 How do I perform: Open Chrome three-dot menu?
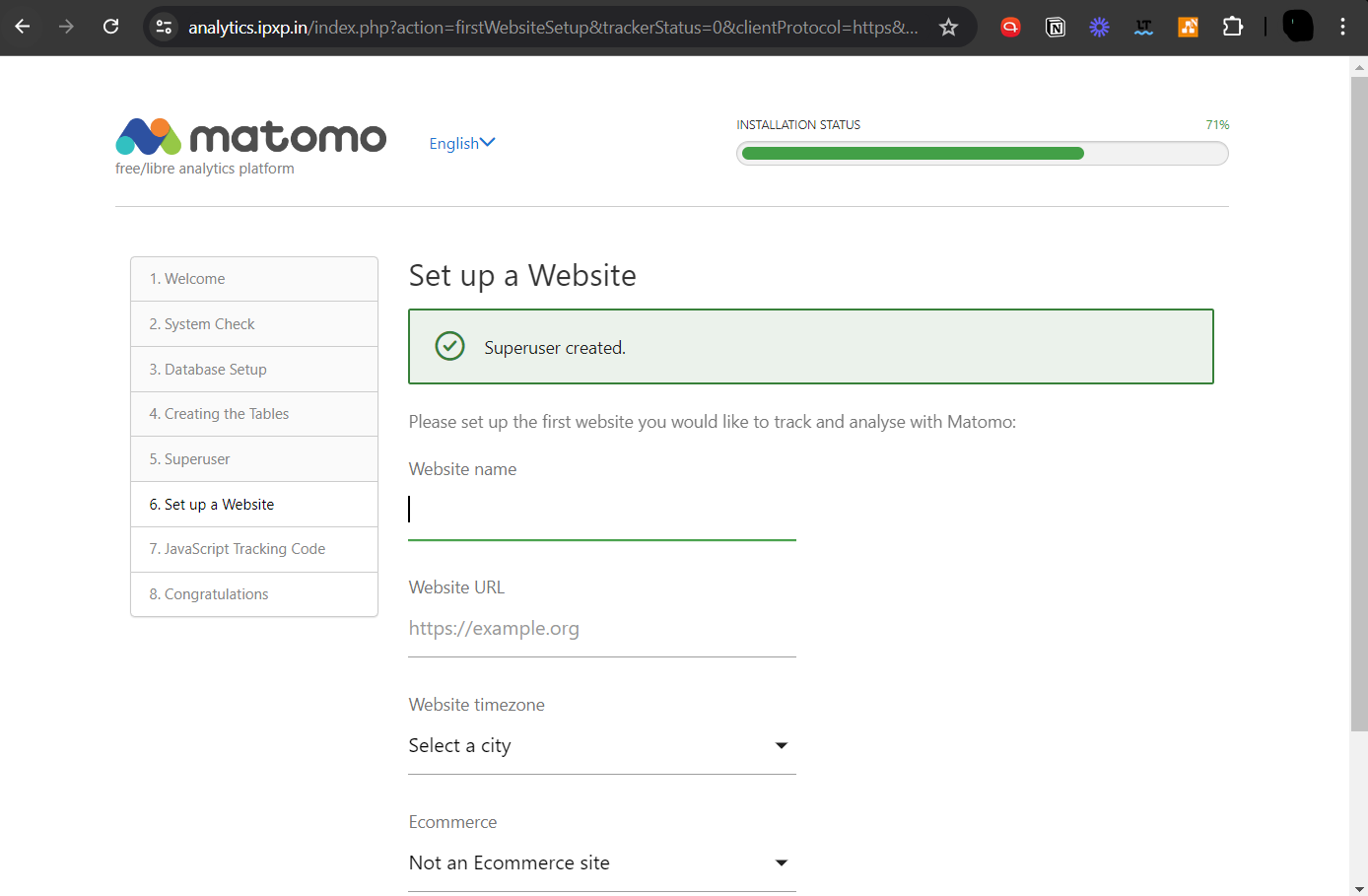tap(1342, 27)
